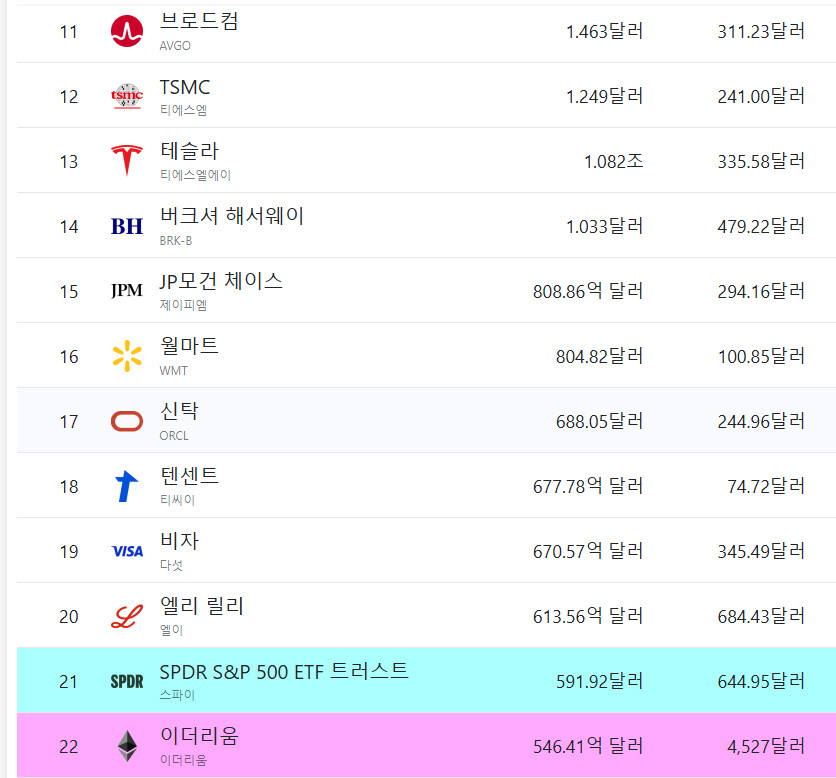The width and height of the screenshot is (836, 778).
Task: Open the JP모건 체이스 link
Action: click(x=221, y=281)
